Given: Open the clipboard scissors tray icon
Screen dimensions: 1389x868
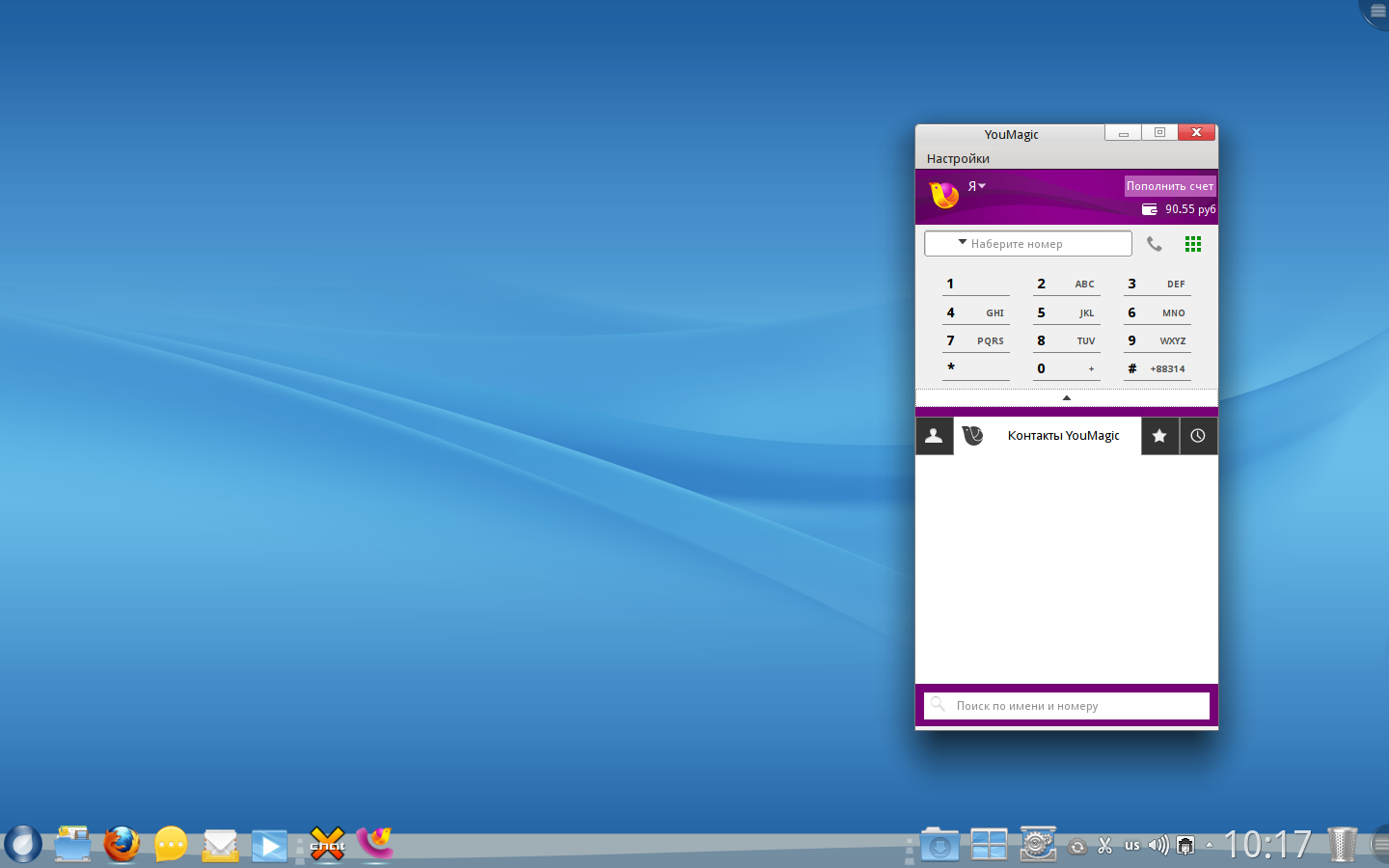Looking at the screenshot, I should pos(1105,846).
